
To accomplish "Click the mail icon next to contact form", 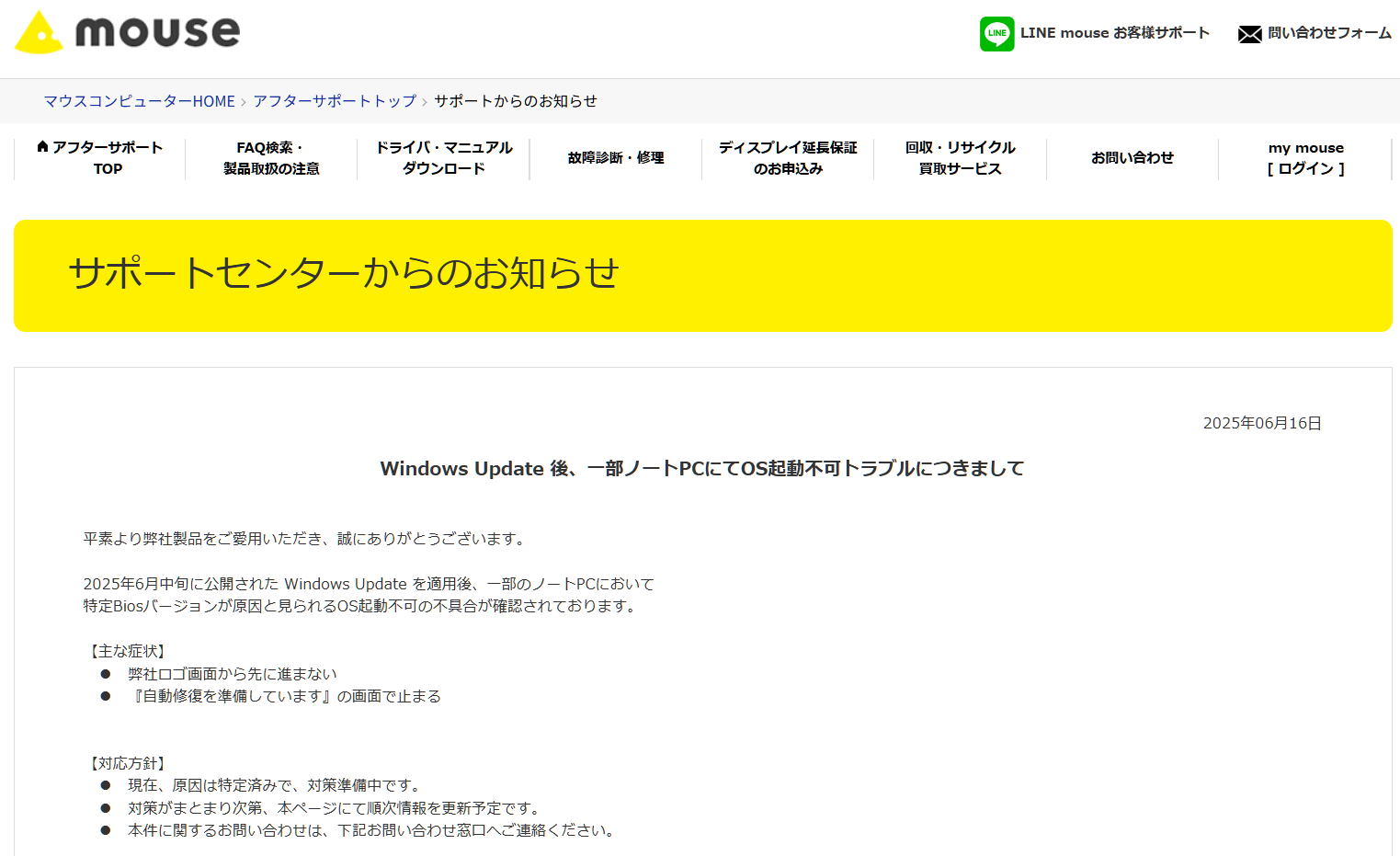I will tap(1249, 33).
